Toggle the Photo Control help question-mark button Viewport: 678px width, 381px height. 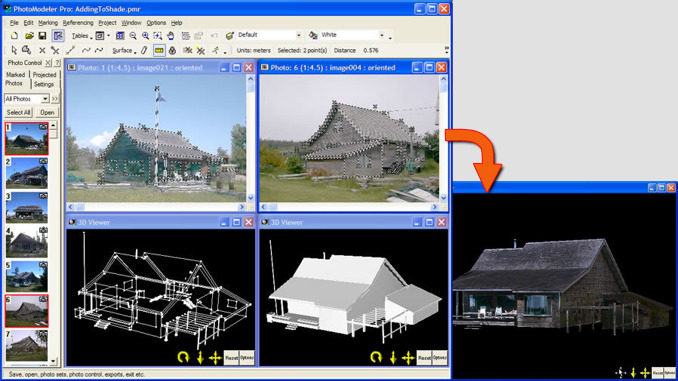[57, 63]
